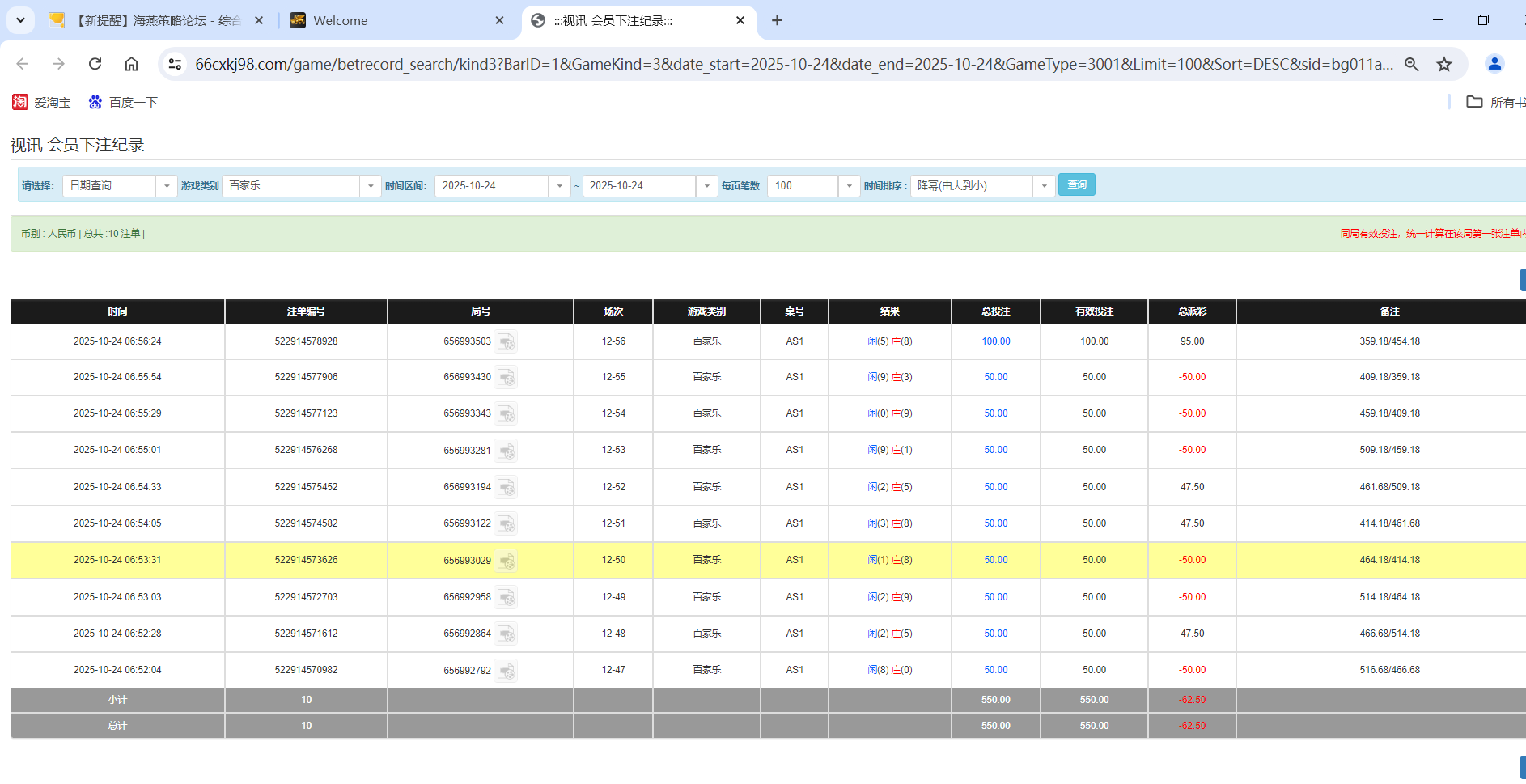This screenshot has width=1526, height=784.
Task: Click the replay icon on highlighted round 656993029
Action: pos(507,560)
